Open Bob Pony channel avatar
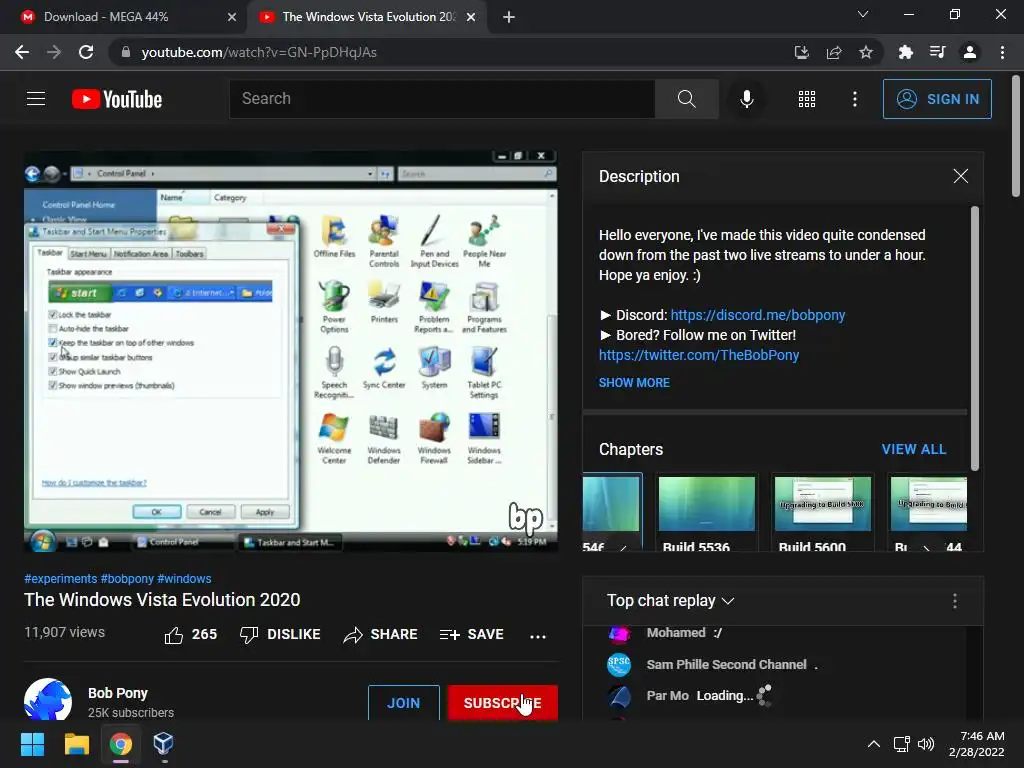The image size is (1024, 768). pos(48,700)
